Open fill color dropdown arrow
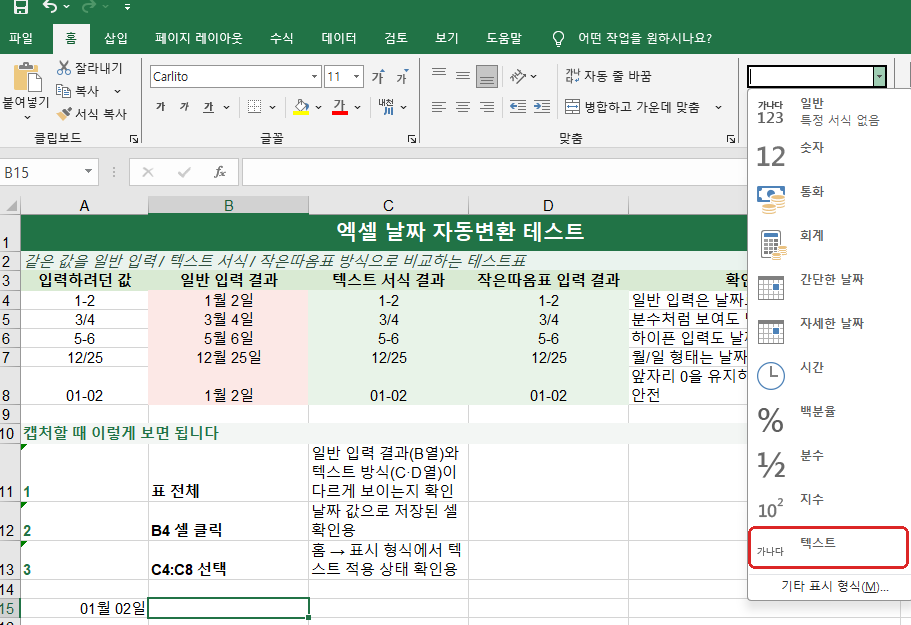 [x=318, y=107]
